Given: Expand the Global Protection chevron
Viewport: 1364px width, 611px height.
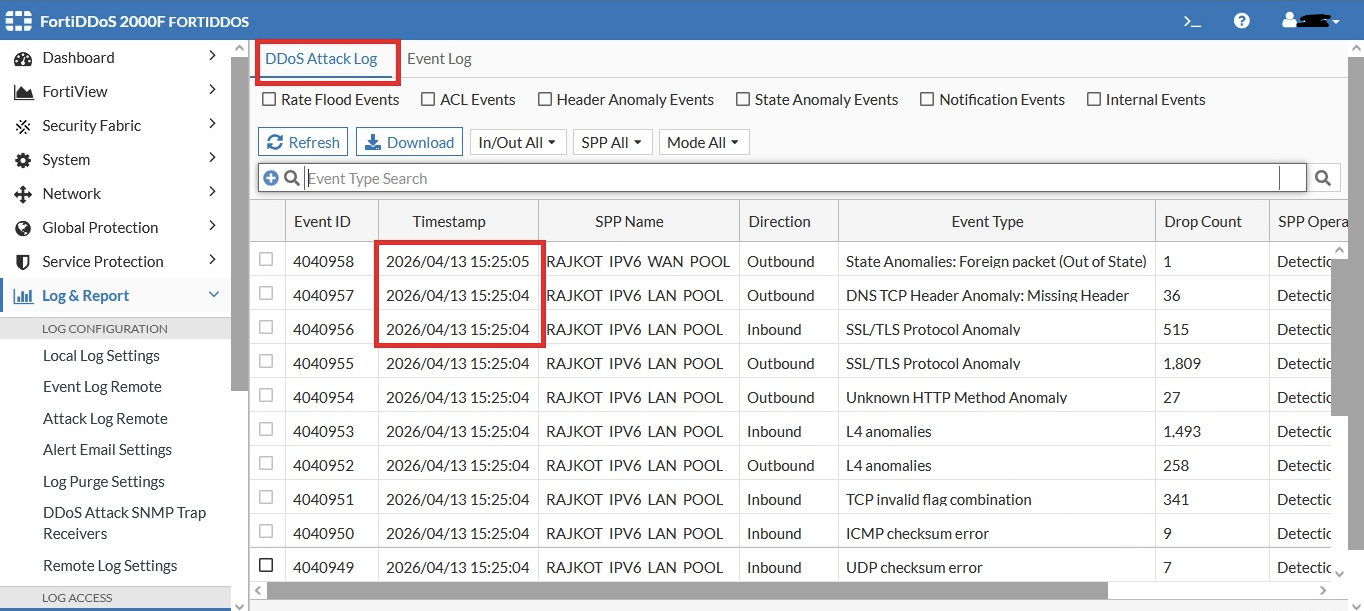Looking at the screenshot, I should point(212,227).
